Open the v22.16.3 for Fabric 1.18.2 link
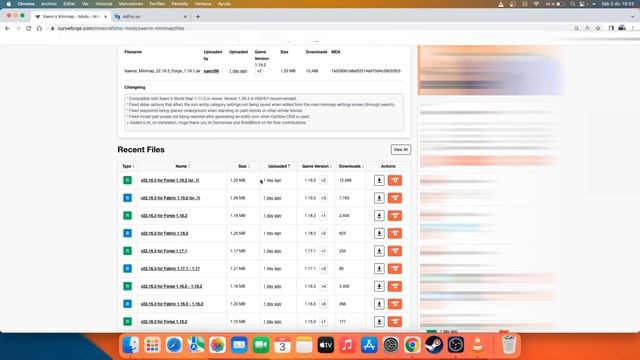Viewport: 640px width, 360px height. coord(164,233)
